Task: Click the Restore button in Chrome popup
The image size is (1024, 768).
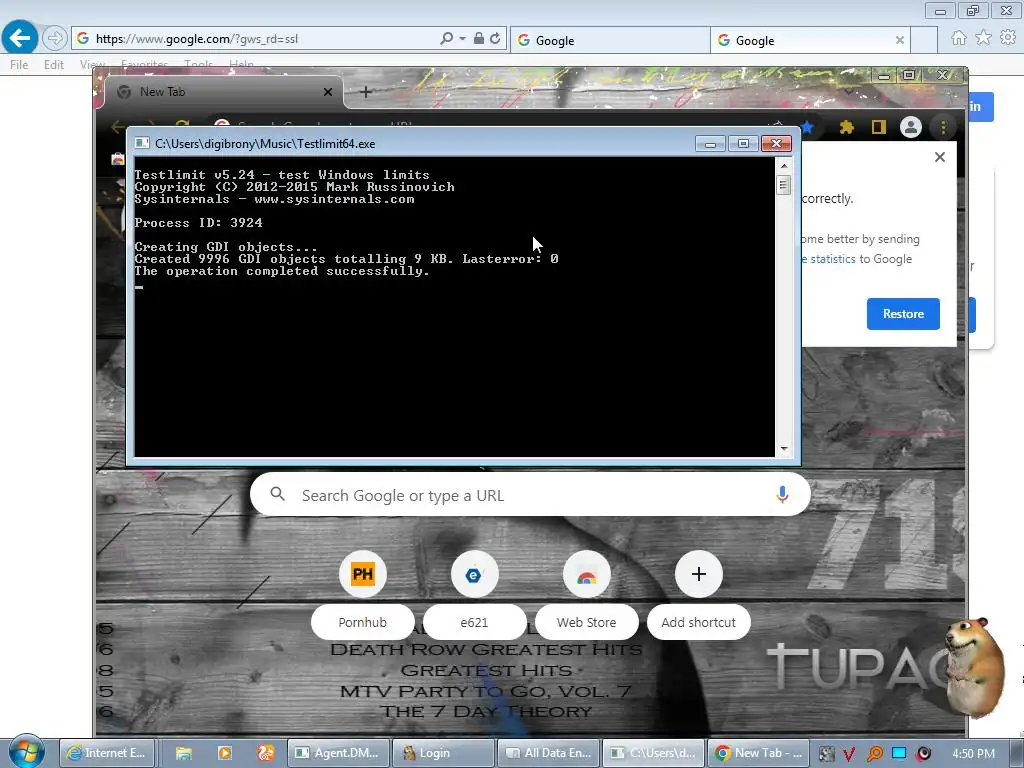Action: point(903,314)
